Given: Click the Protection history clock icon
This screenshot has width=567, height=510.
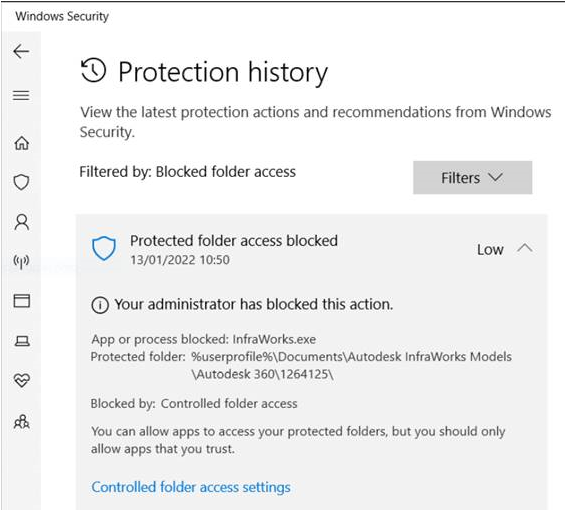Looking at the screenshot, I should click(x=93, y=70).
